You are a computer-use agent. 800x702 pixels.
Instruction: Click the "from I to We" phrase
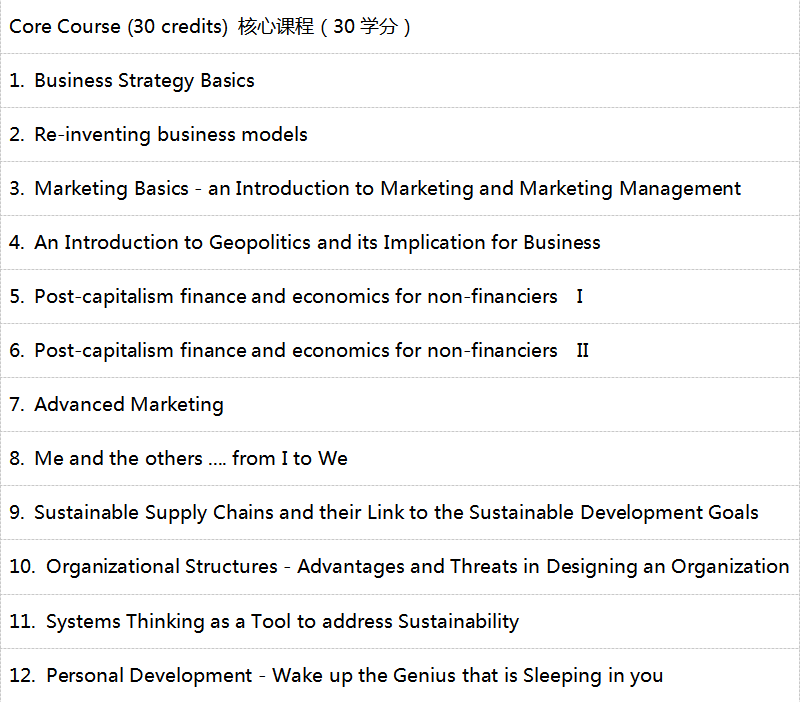pos(290,459)
